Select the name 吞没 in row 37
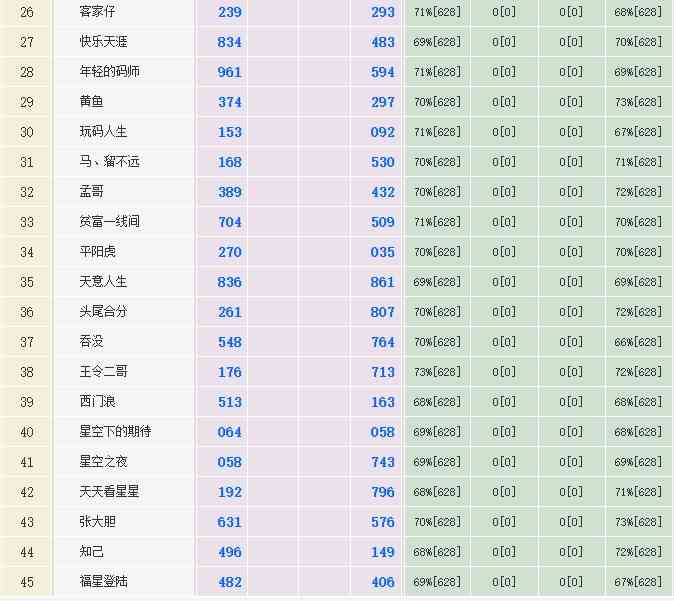 coord(91,342)
